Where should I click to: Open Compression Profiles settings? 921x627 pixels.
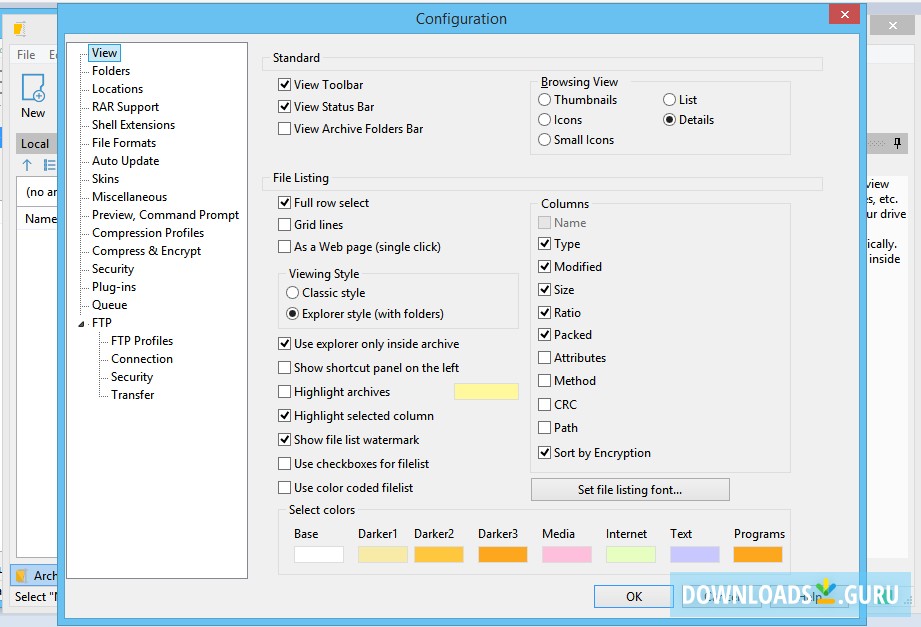point(148,233)
